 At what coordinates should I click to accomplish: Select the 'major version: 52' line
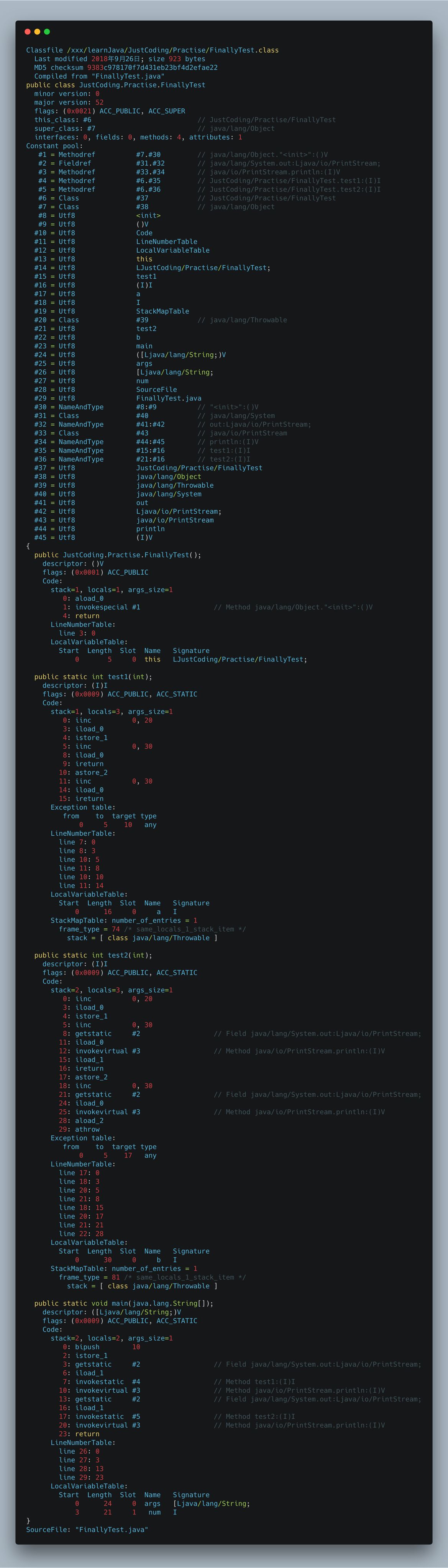[x=69, y=103]
